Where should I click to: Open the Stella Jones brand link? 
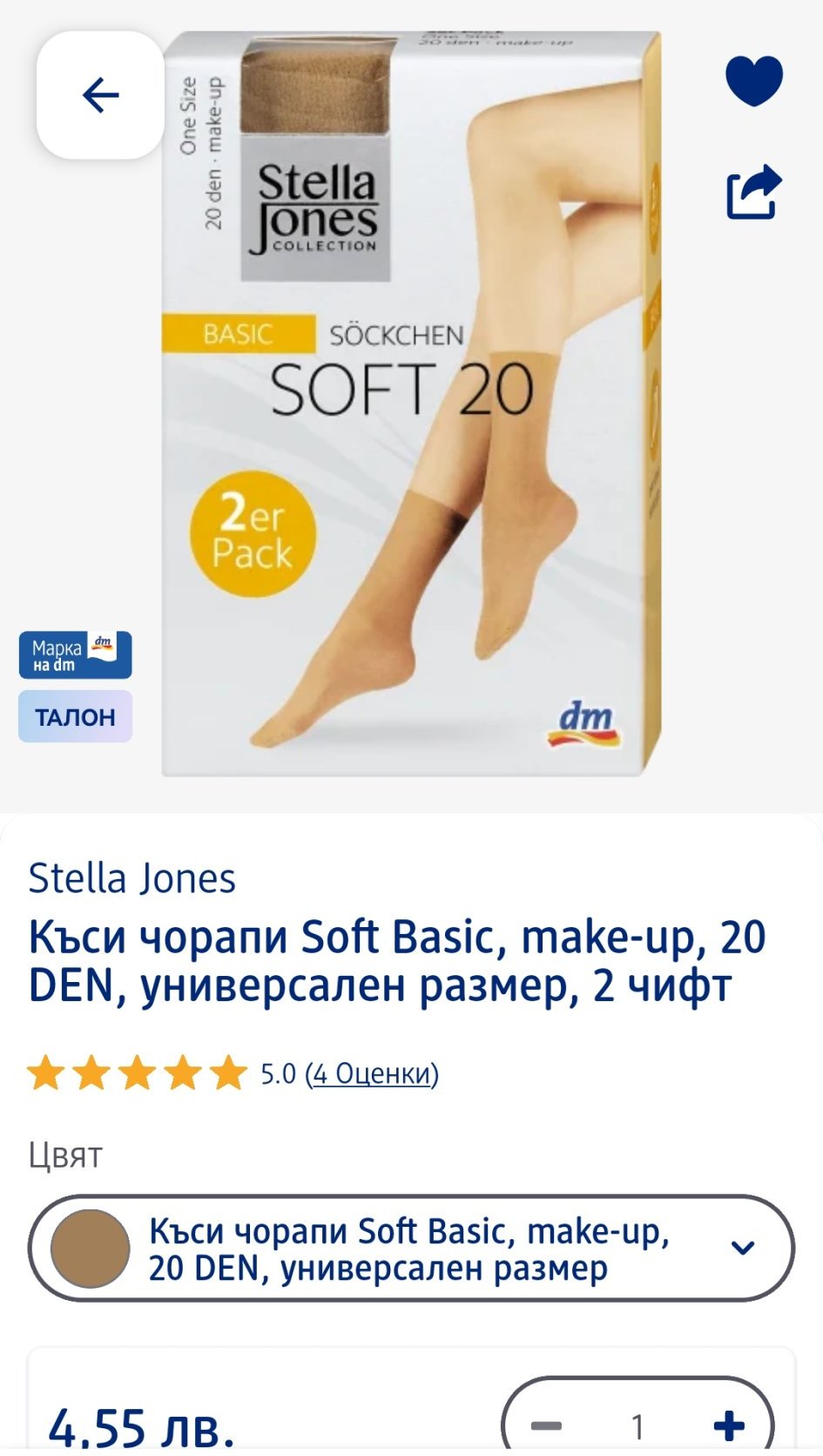pos(132,878)
